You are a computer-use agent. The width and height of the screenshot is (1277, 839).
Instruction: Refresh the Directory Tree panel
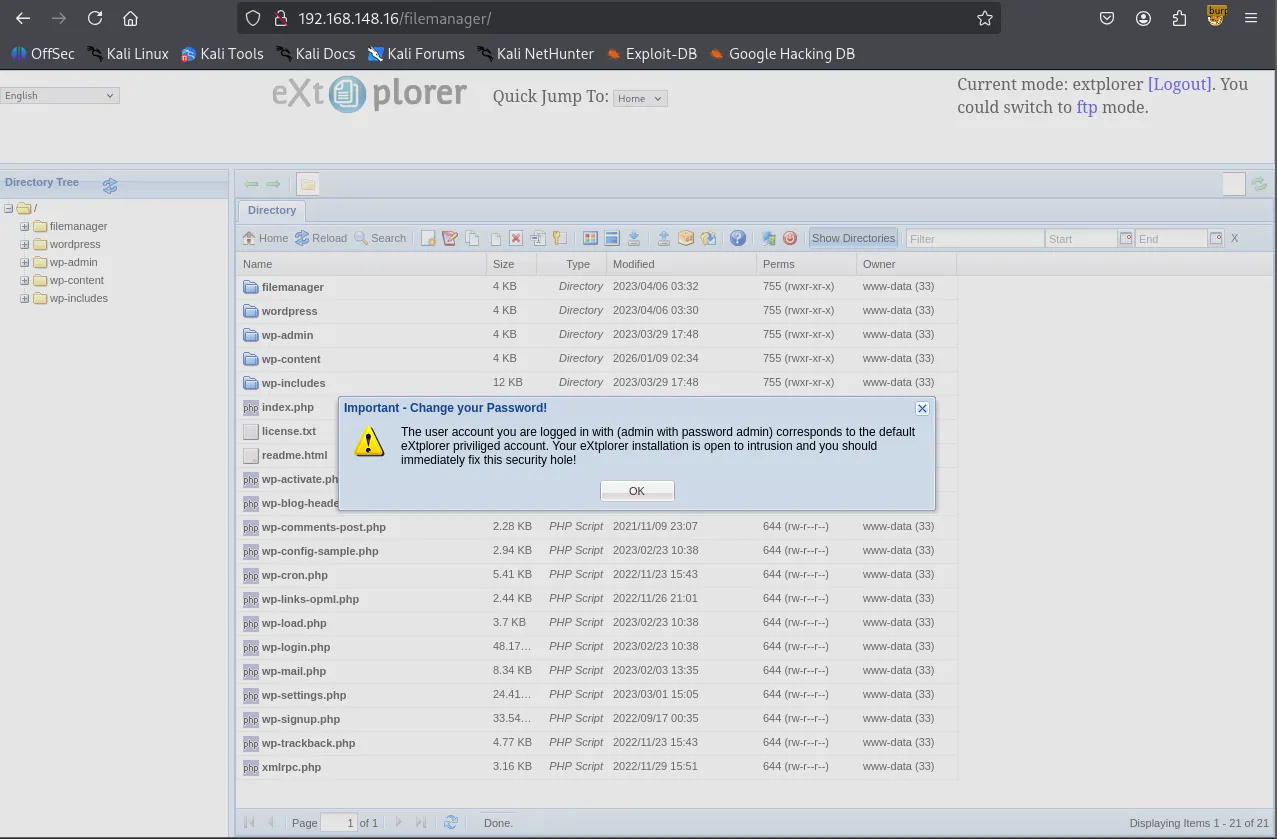click(x=110, y=185)
